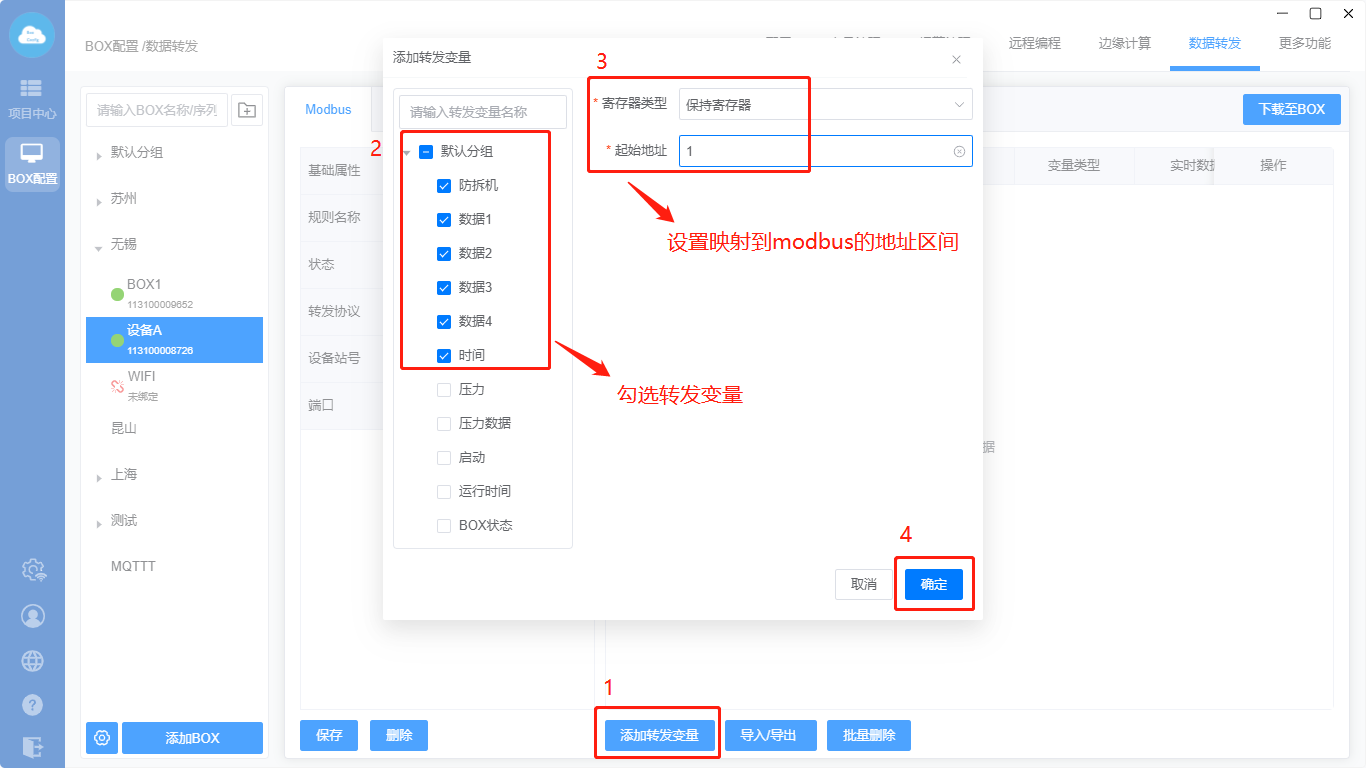Click the 取消 button

coord(863,584)
